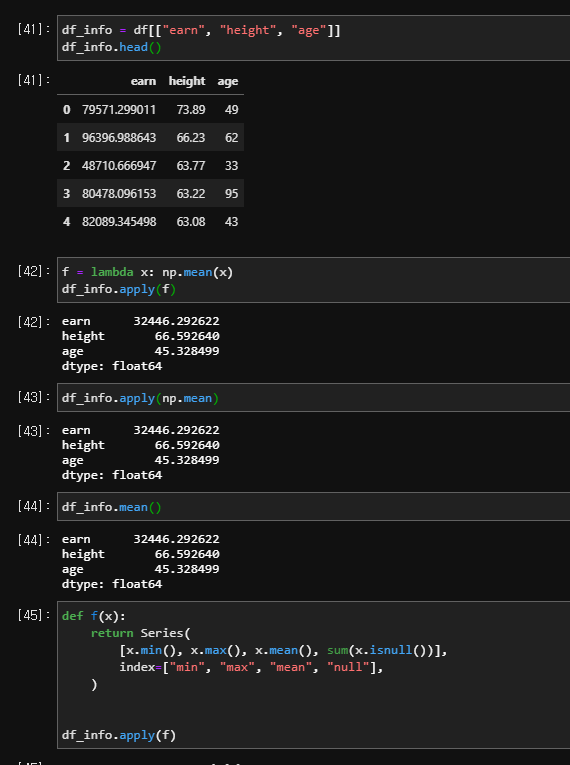Click the df_info.head() line
This screenshot has width=570, height=765.
tap(111, 47)
